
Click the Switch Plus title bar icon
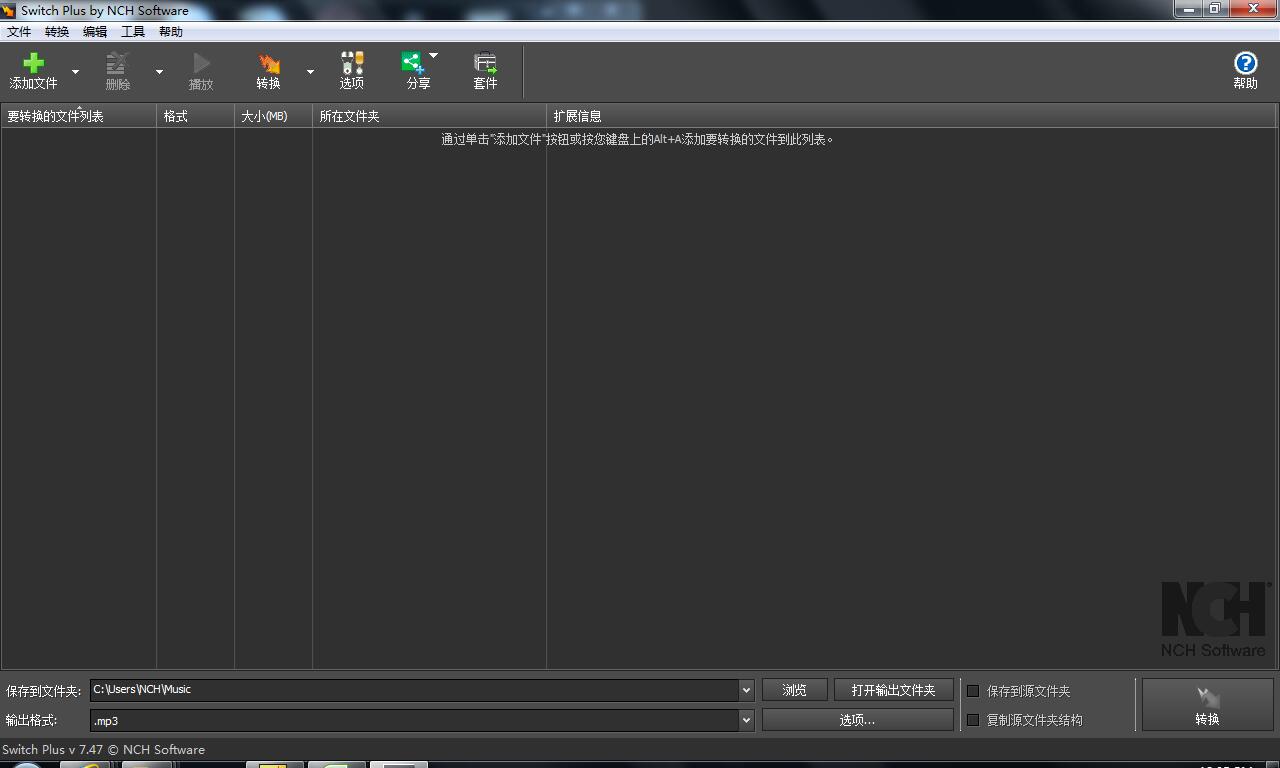coord(9,10)
